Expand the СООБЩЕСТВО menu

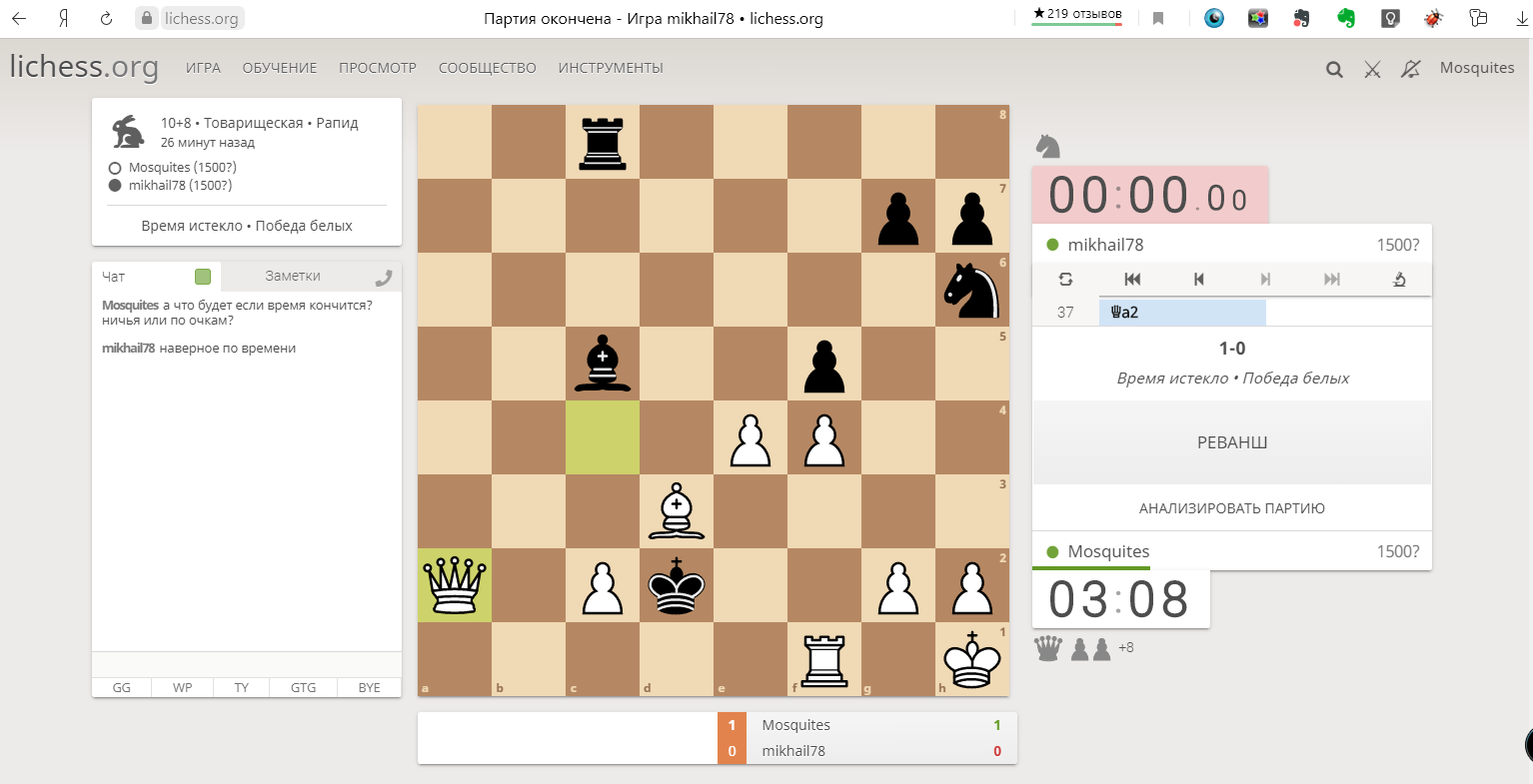pos(488,68)
